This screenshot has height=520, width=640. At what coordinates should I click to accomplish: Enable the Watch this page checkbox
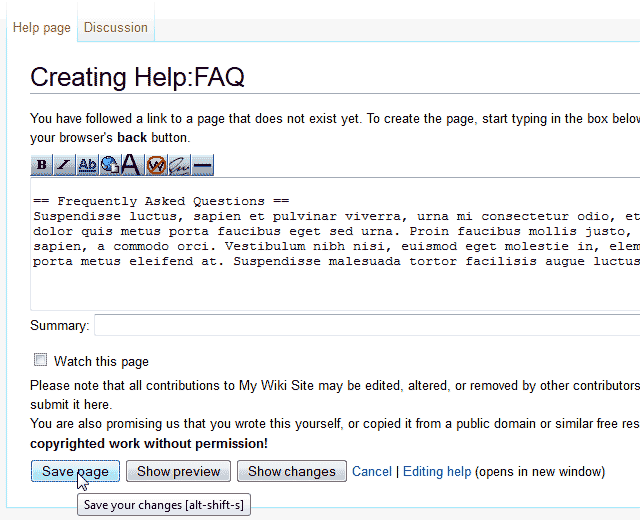click(x=41, y=360)
